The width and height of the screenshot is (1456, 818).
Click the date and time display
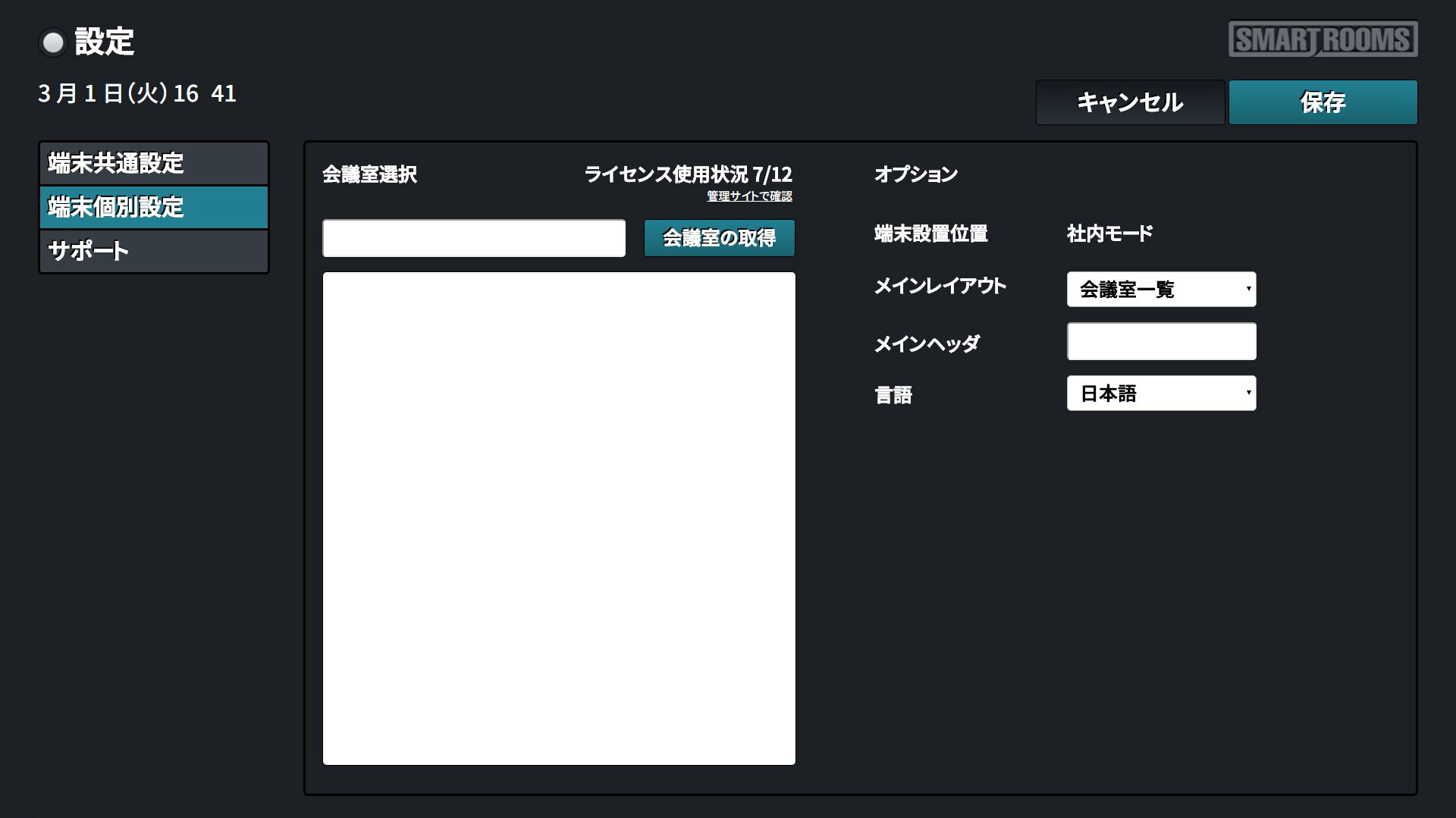pyautogui.click(x=137, y=93)
